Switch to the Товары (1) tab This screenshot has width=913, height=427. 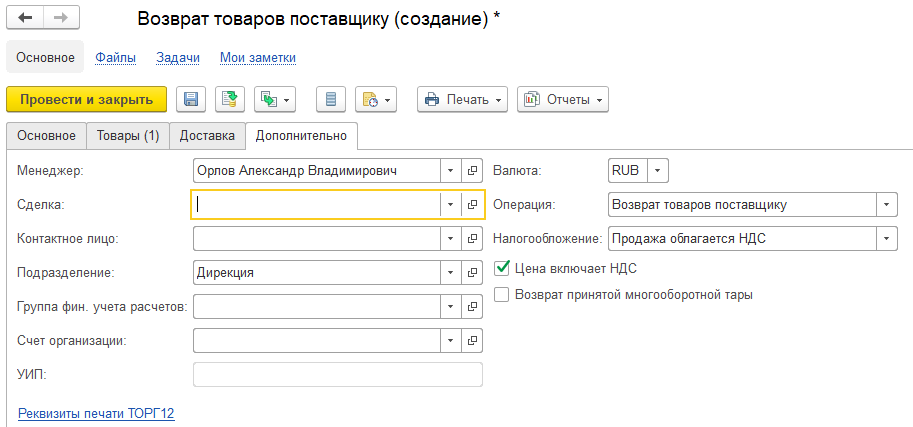(x=128, y=136)
